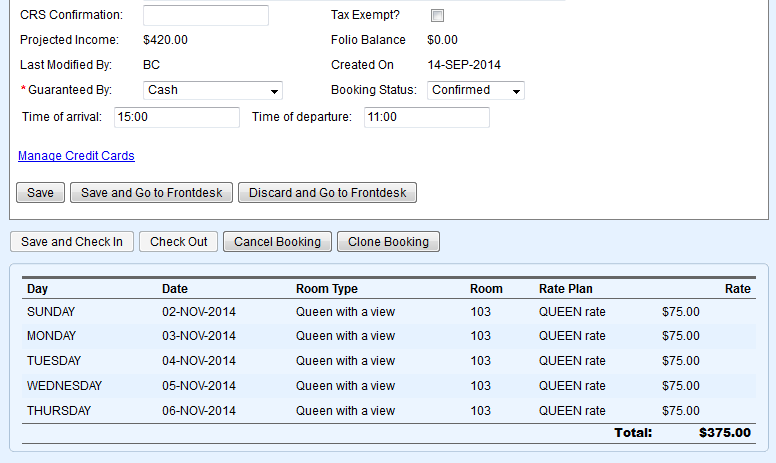Click Save and Go to Frontdesk

151,192
